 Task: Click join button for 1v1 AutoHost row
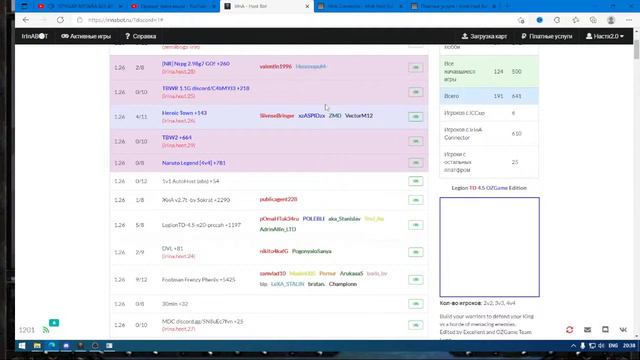416,181
